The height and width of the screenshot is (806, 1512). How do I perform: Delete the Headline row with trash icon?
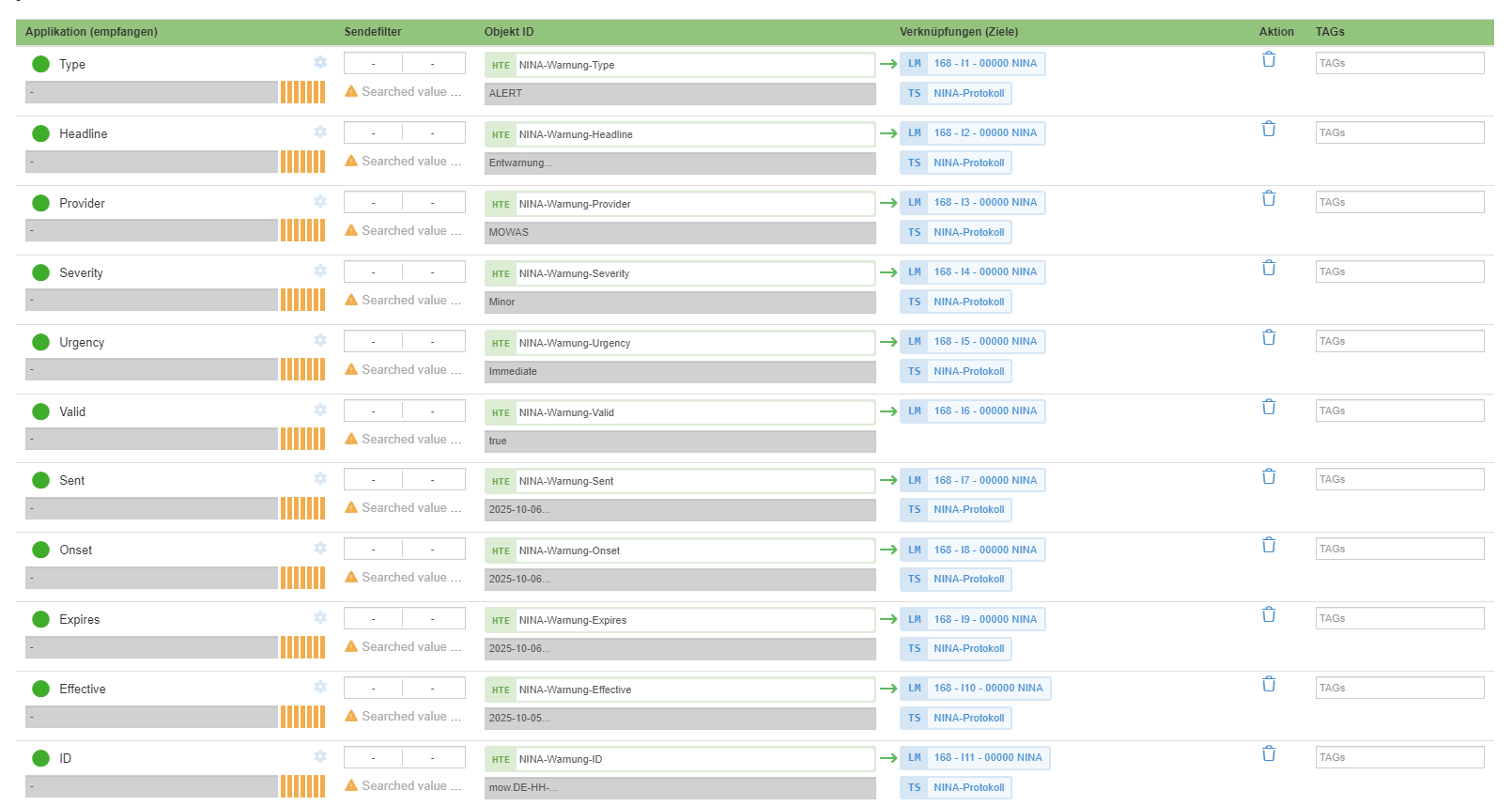[x=1269, y=129]
